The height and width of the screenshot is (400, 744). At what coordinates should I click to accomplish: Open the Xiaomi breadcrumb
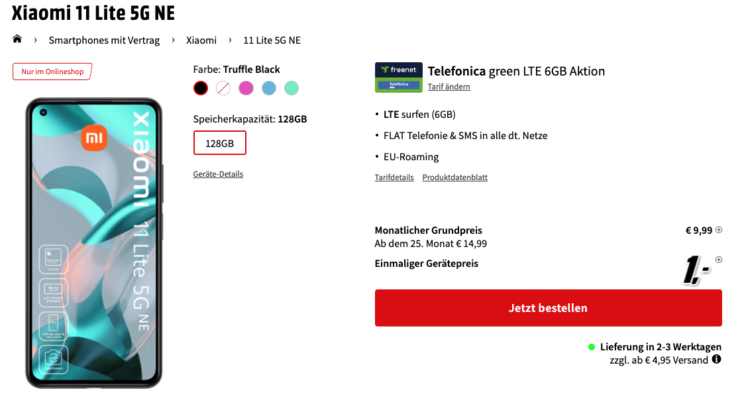[201, 40]
